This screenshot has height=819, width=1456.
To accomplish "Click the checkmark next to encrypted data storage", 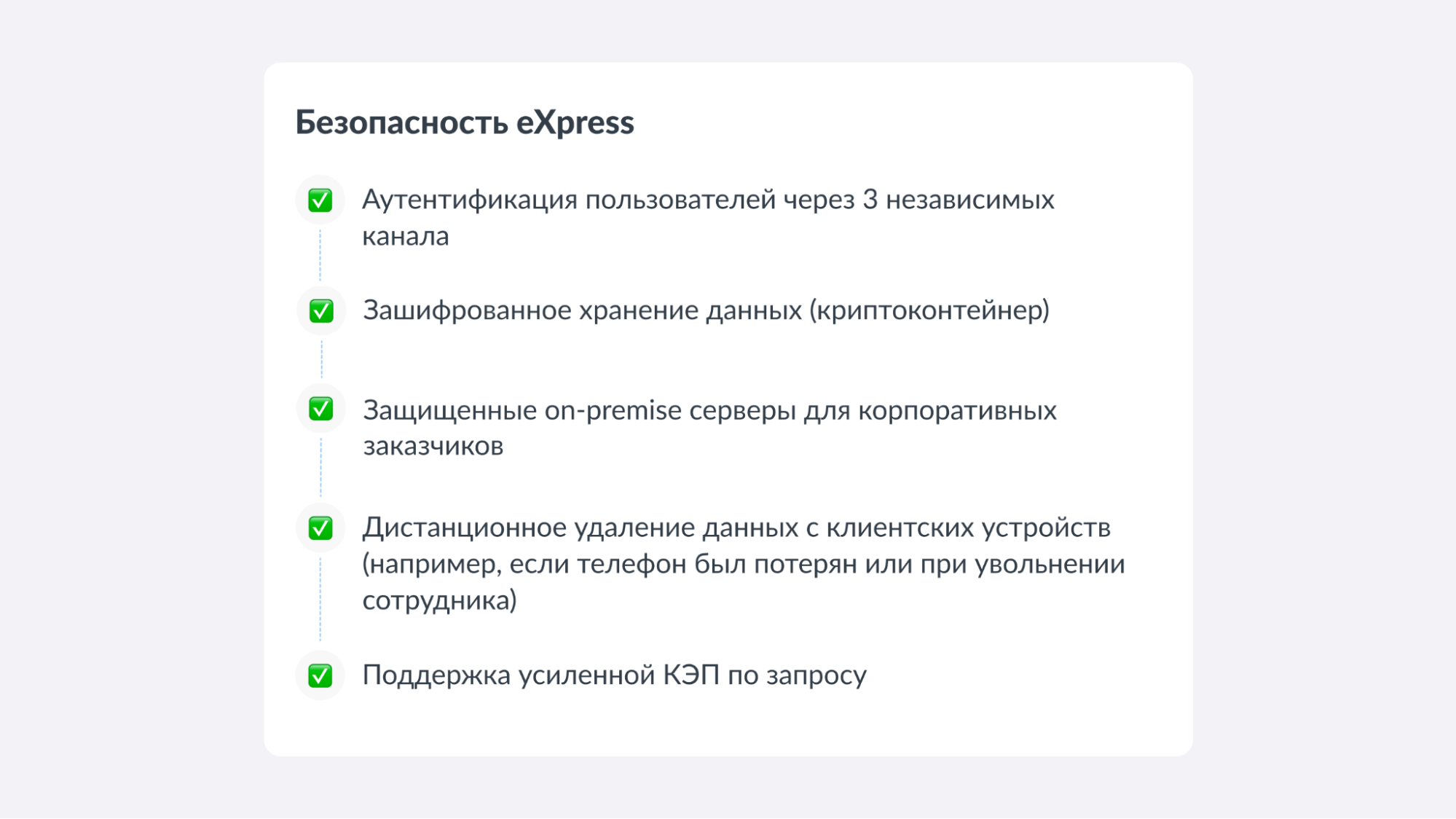I will [x=321, y=311].
